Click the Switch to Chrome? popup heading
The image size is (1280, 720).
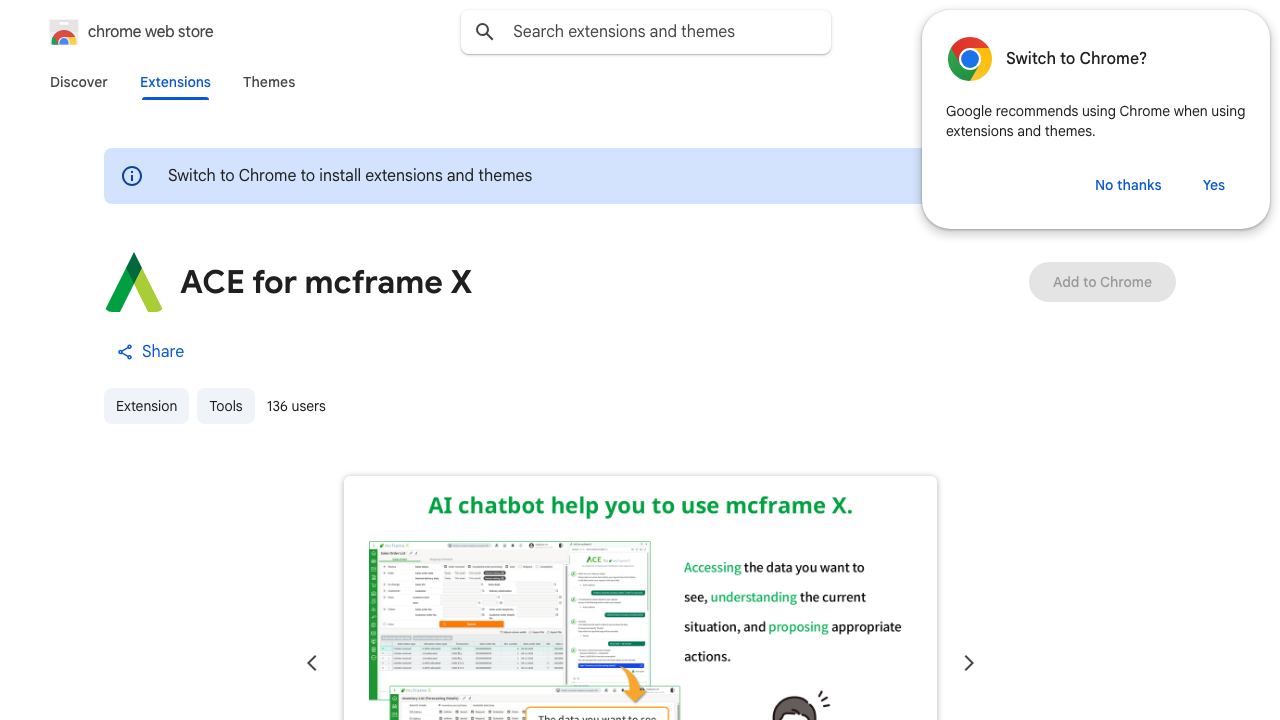tap(1076, 59)
